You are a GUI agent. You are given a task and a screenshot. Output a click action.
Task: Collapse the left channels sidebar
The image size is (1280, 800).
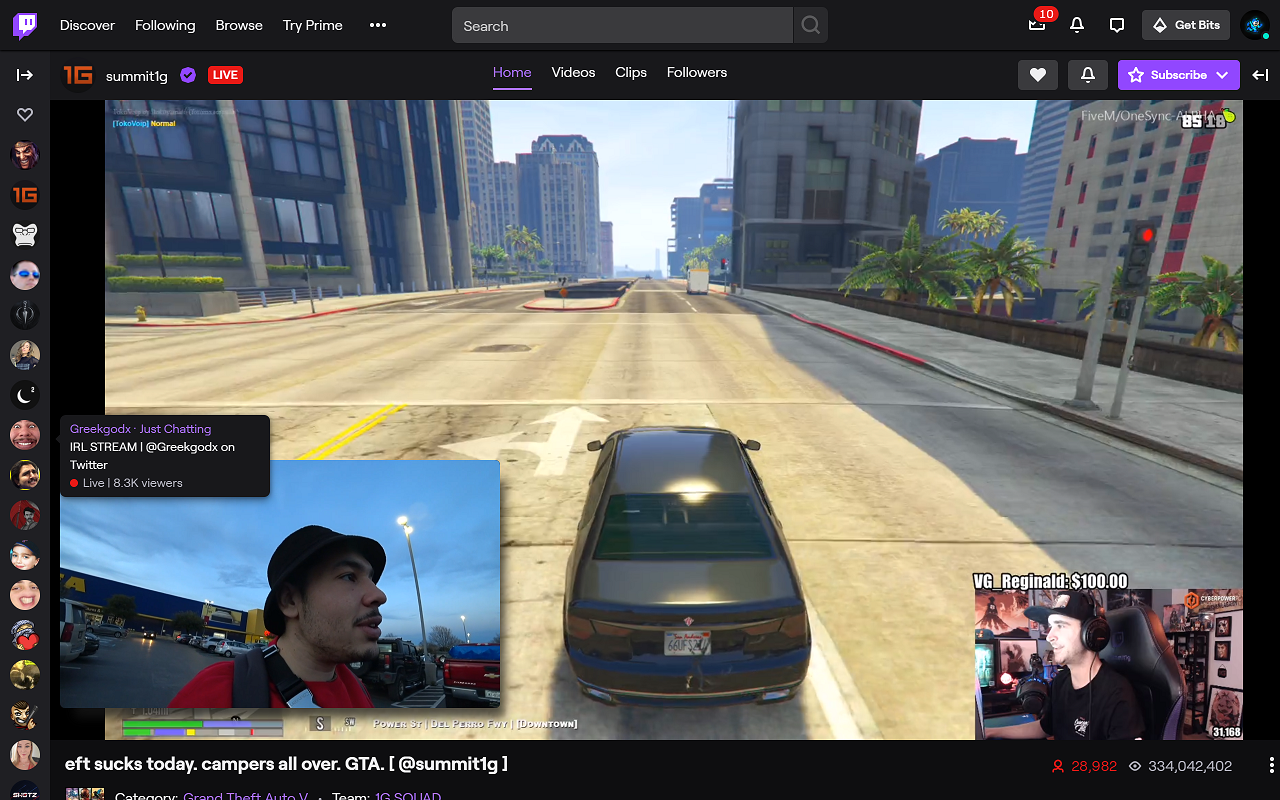pyautogui.click(x=24, y=74)
